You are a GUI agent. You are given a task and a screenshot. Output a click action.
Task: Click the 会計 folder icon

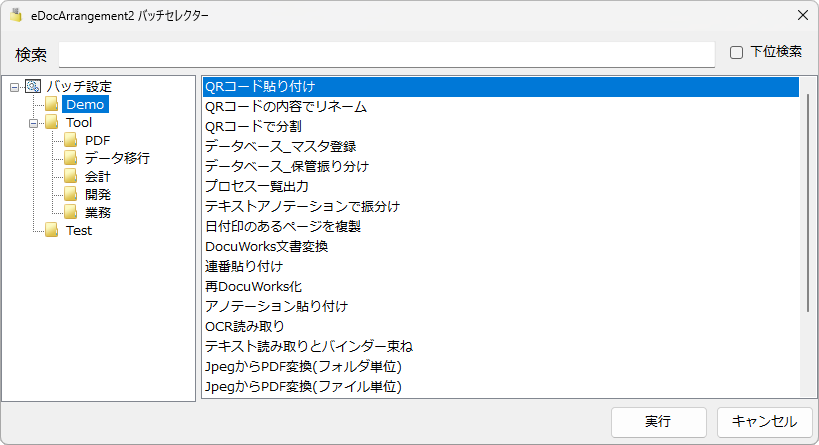tap(71, 176)
